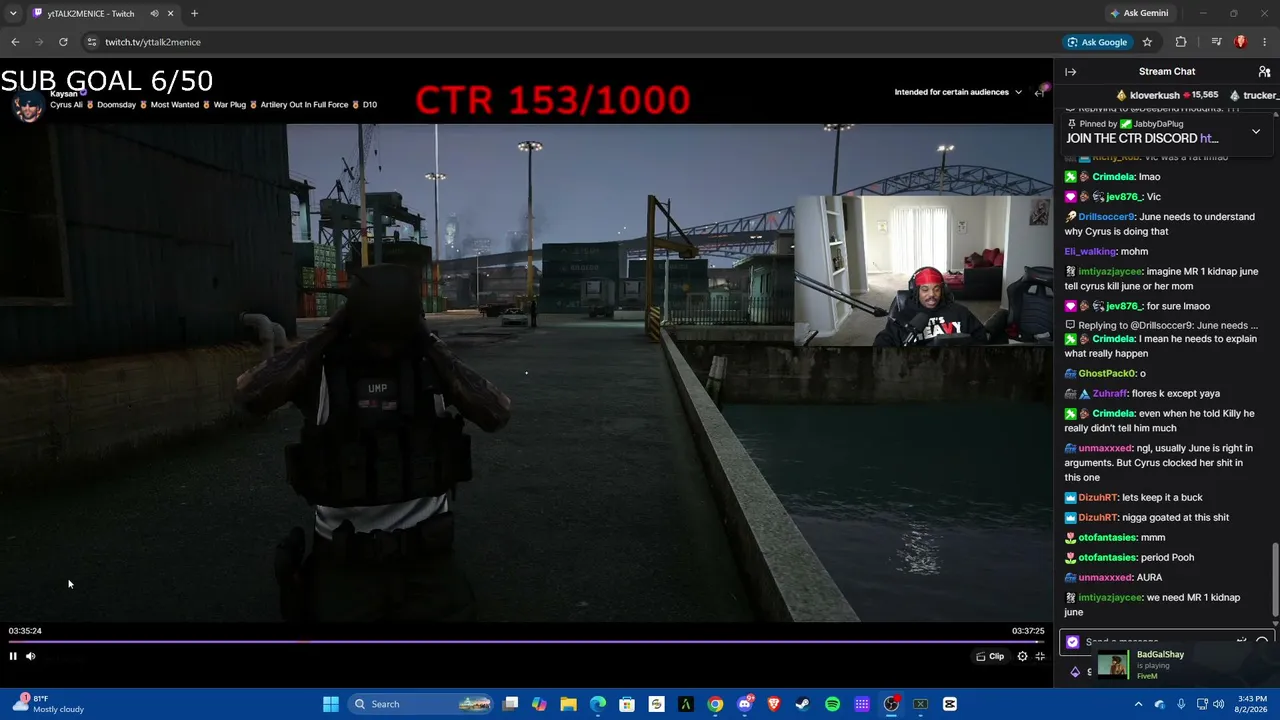Screen dimensions: 1280x720
Task: Open the video player settings gear
Action: (1022, 656)
